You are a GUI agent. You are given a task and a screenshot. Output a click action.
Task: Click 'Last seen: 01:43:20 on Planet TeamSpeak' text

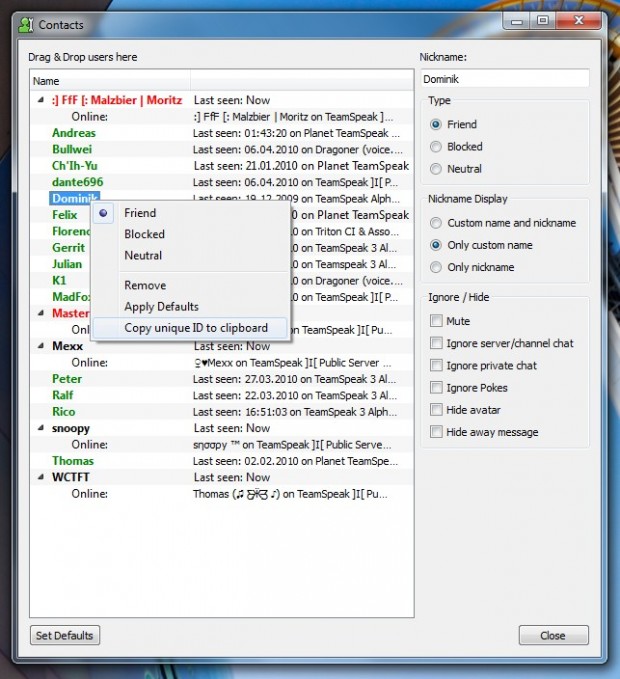click(296, 133)
